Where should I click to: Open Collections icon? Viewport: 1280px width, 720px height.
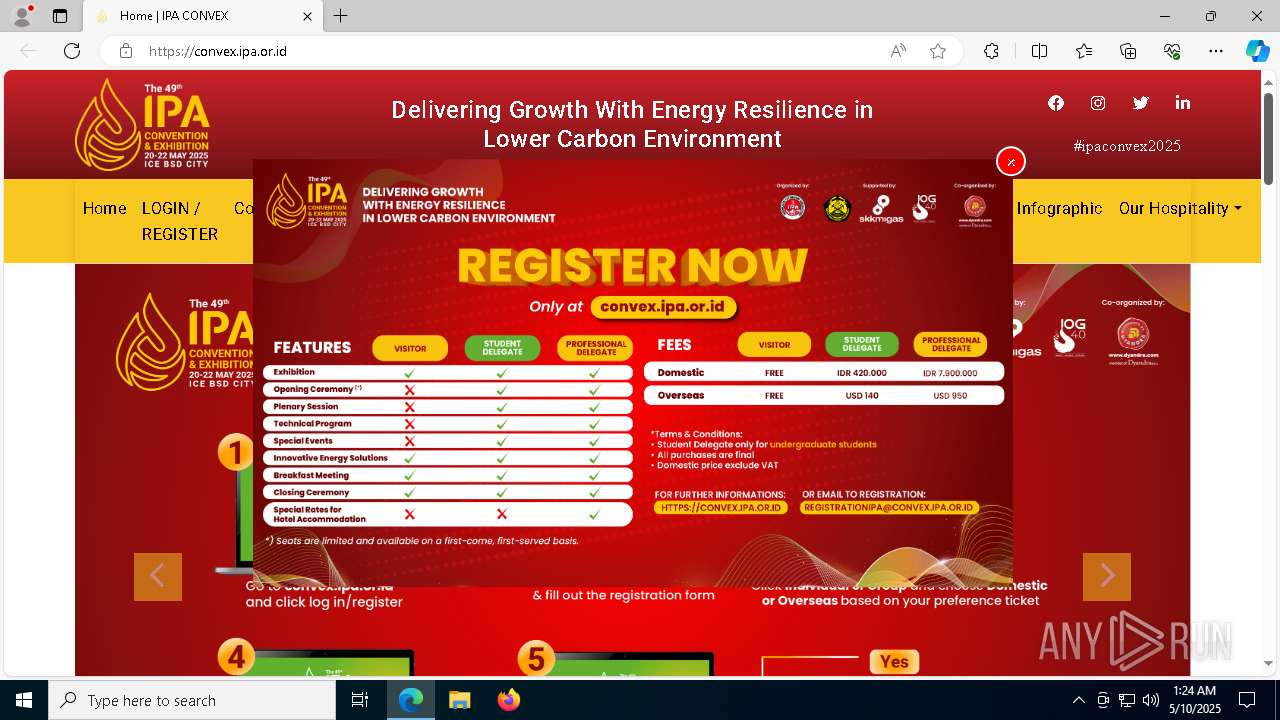click(1128, 51)
